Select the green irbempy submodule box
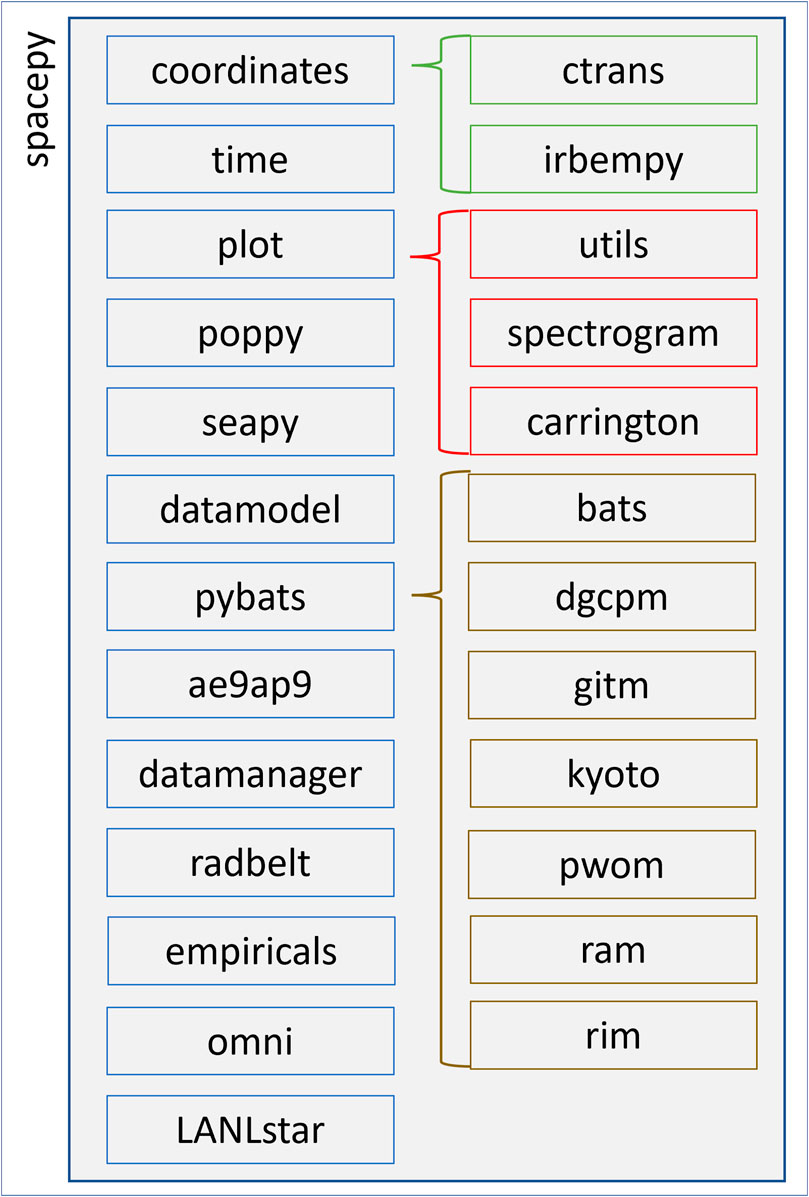The height and width of the screenshot is (1197, 809). click(613, 159)
